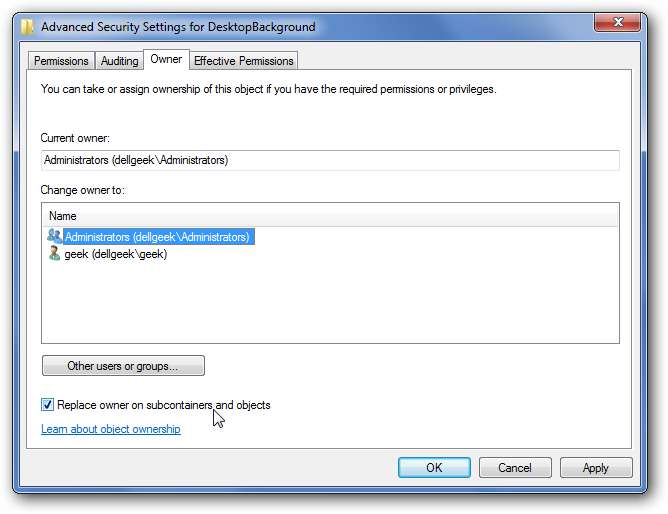Open Other users or groups dialog
This screenshot has width=668, height=514.
(x=123, y=366)
